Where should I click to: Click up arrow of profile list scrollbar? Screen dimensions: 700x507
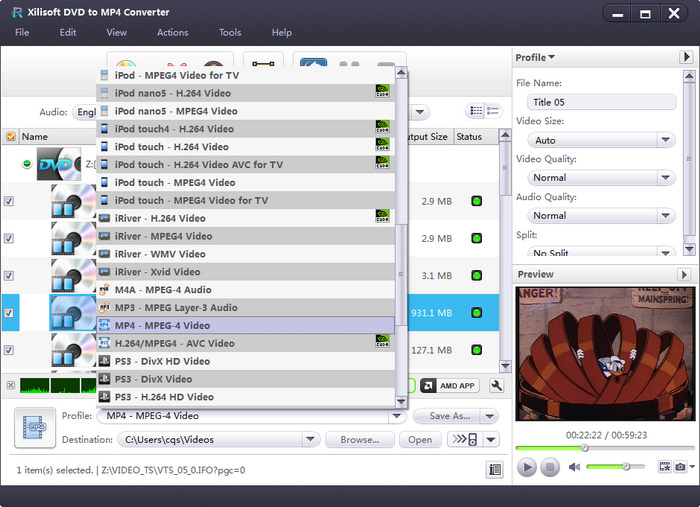pos(401,72)
